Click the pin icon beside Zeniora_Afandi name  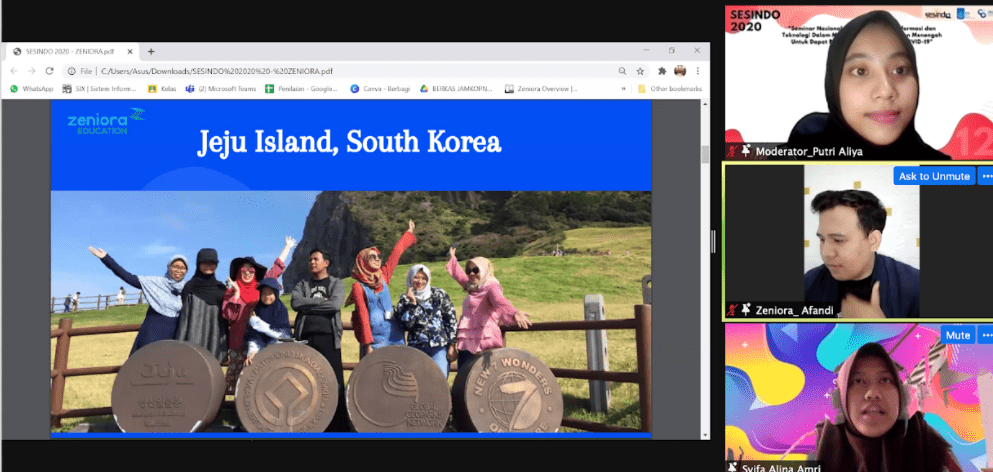tap(745, 310)
